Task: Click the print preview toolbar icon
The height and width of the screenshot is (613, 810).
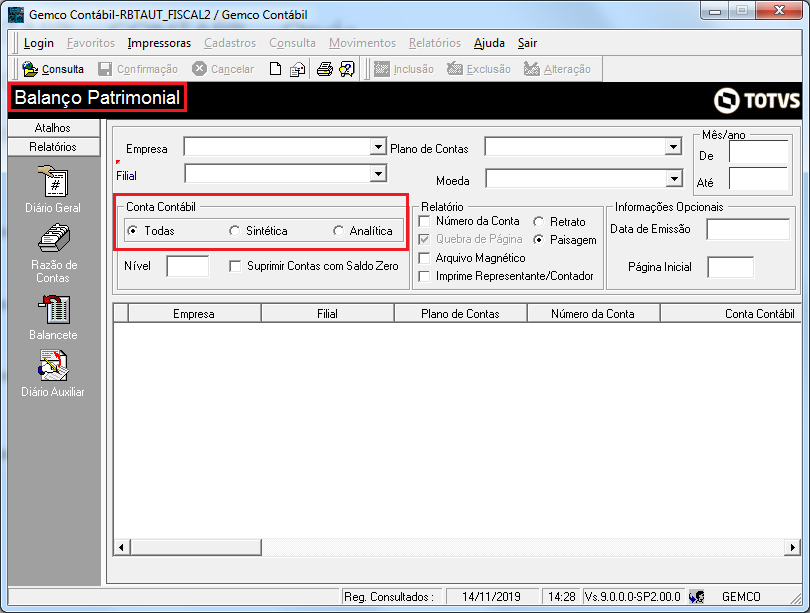Action: 297,69
